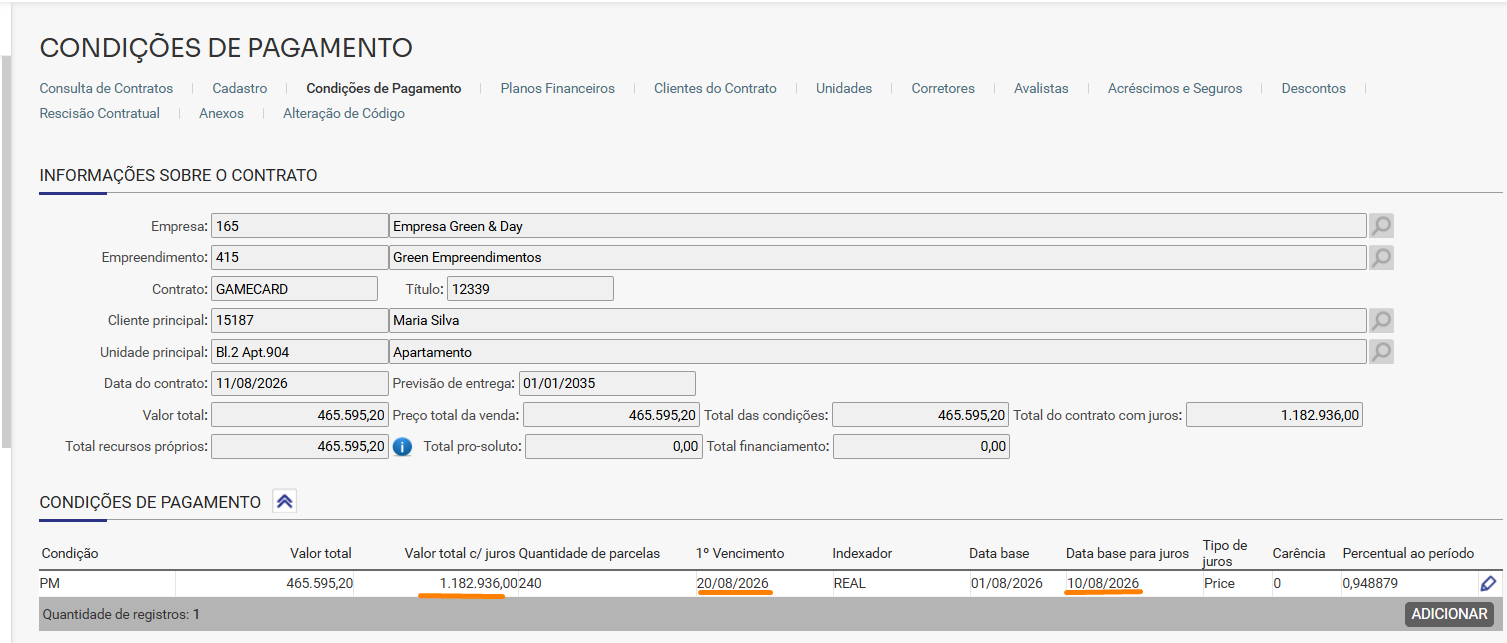Switch to the Cadastro tab
Screen dimensions: 1507x643
pyautogui.click(x=240, y=88)
